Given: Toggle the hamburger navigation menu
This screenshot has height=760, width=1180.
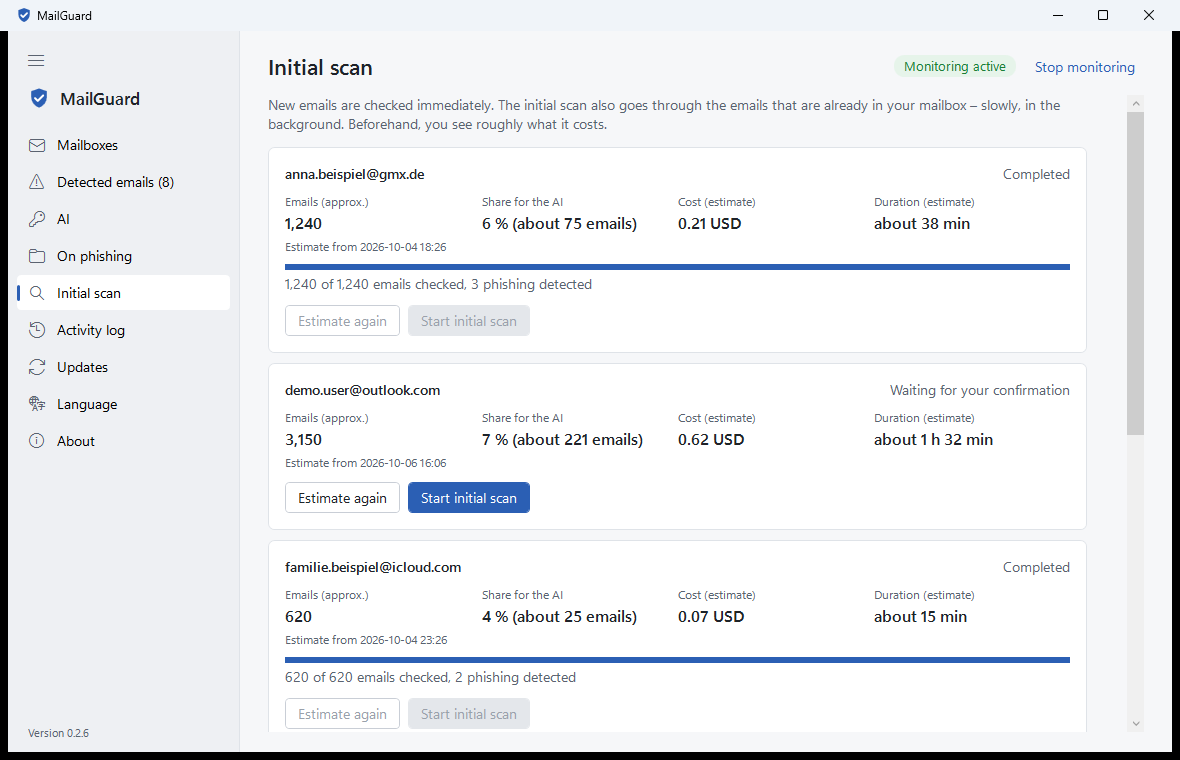Looking at the screenshot, I should tap(36, 60).
